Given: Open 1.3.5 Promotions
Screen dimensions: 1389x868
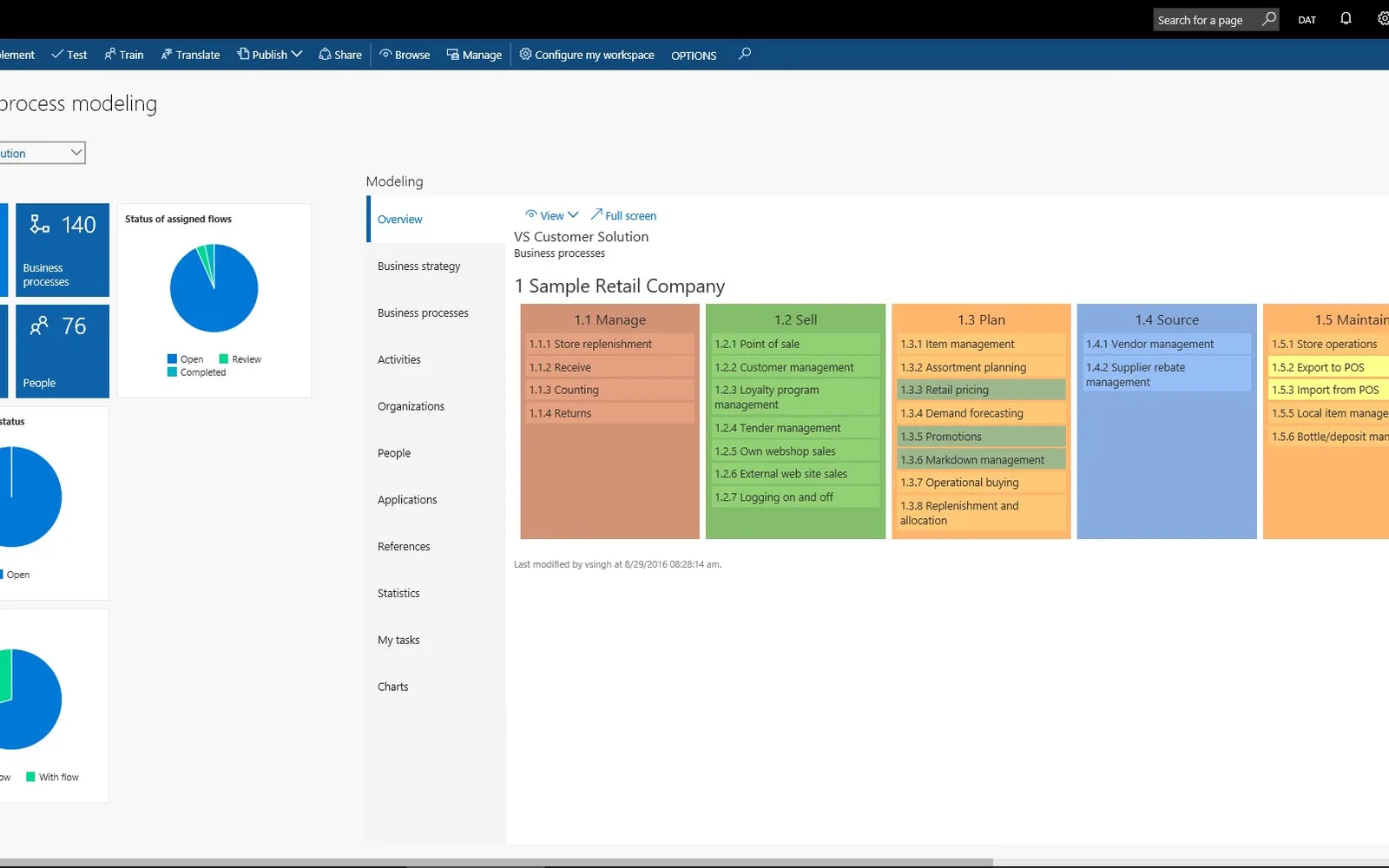Looking at the screenshot, I should click(981, 437).
